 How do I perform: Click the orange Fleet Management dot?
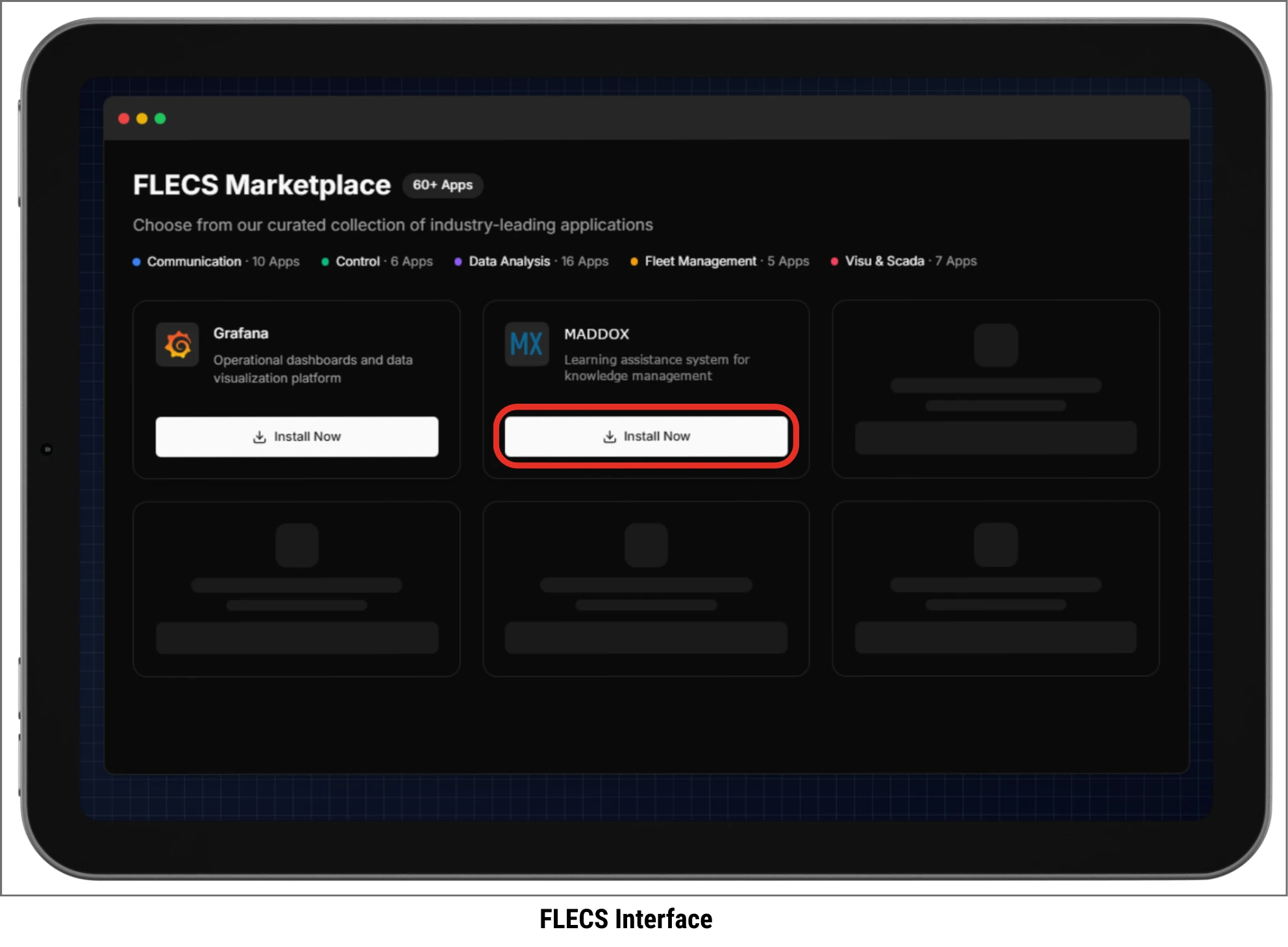634,262
